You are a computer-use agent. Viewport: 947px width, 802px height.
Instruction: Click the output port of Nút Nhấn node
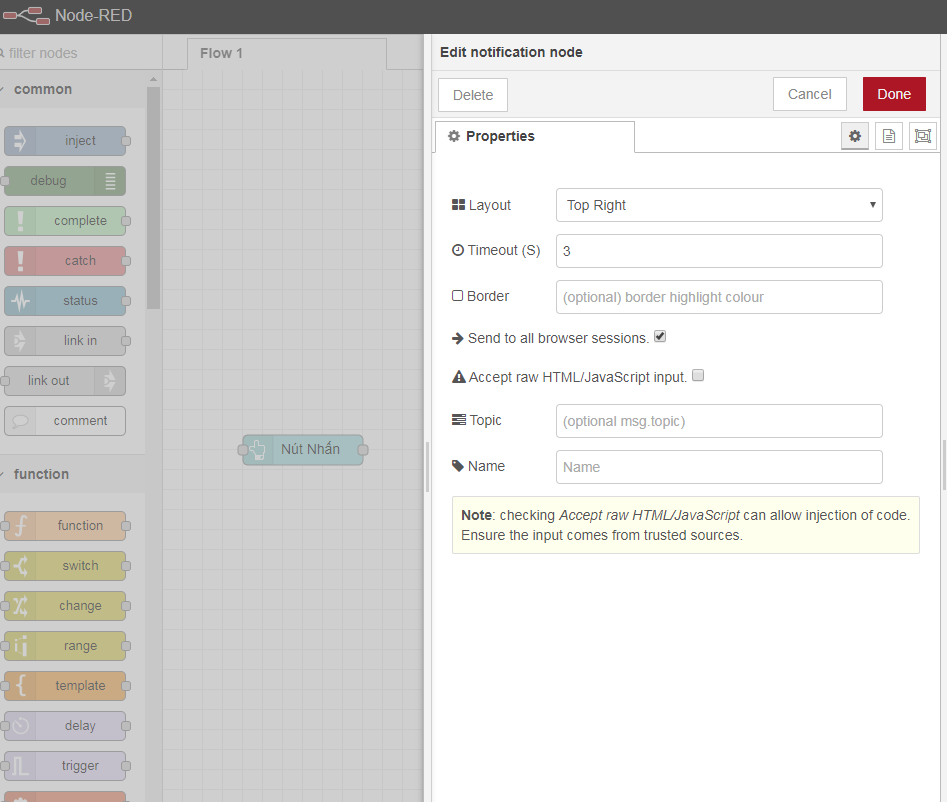point(363,450)
